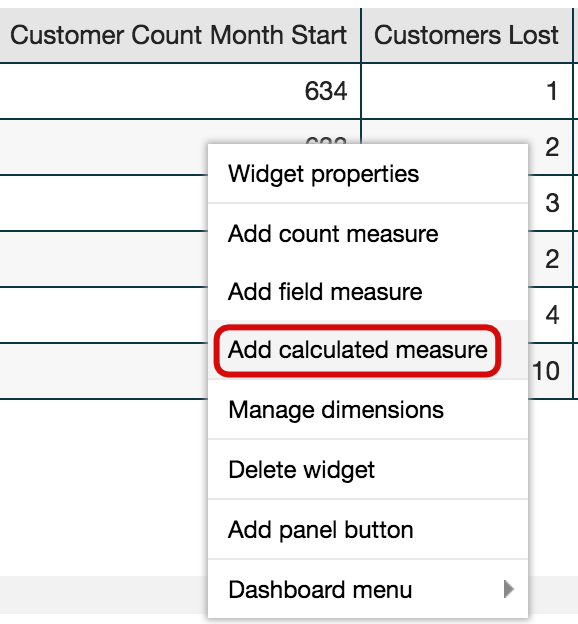Click empty area below the table
This screenshot has width=578, height=624.
103,486
